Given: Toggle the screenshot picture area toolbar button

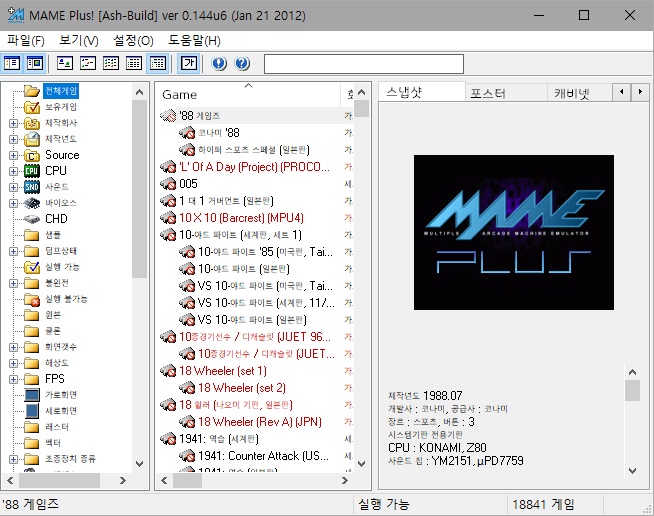Looking at the screenshot, I should [35, 63].
